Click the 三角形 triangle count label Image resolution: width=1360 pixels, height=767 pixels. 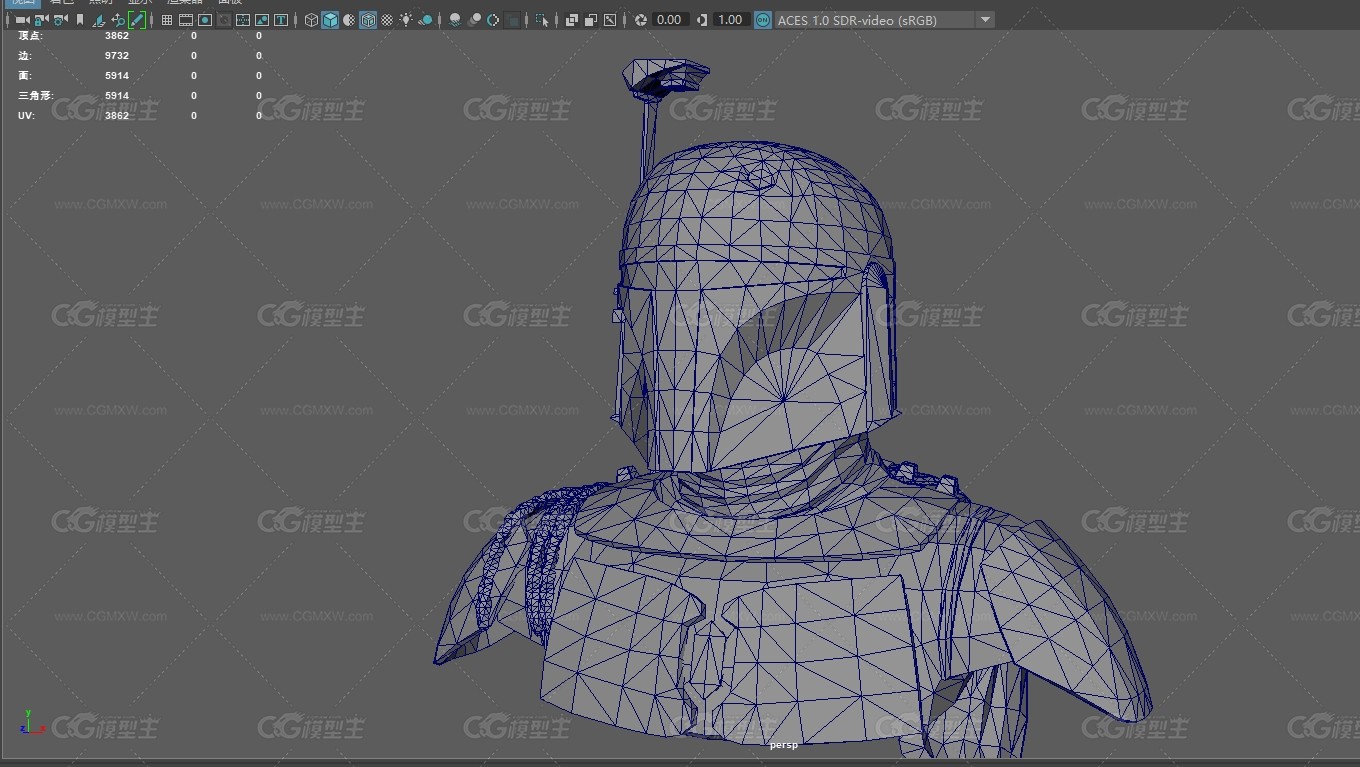pyautogui.click(x=36, y=96)
